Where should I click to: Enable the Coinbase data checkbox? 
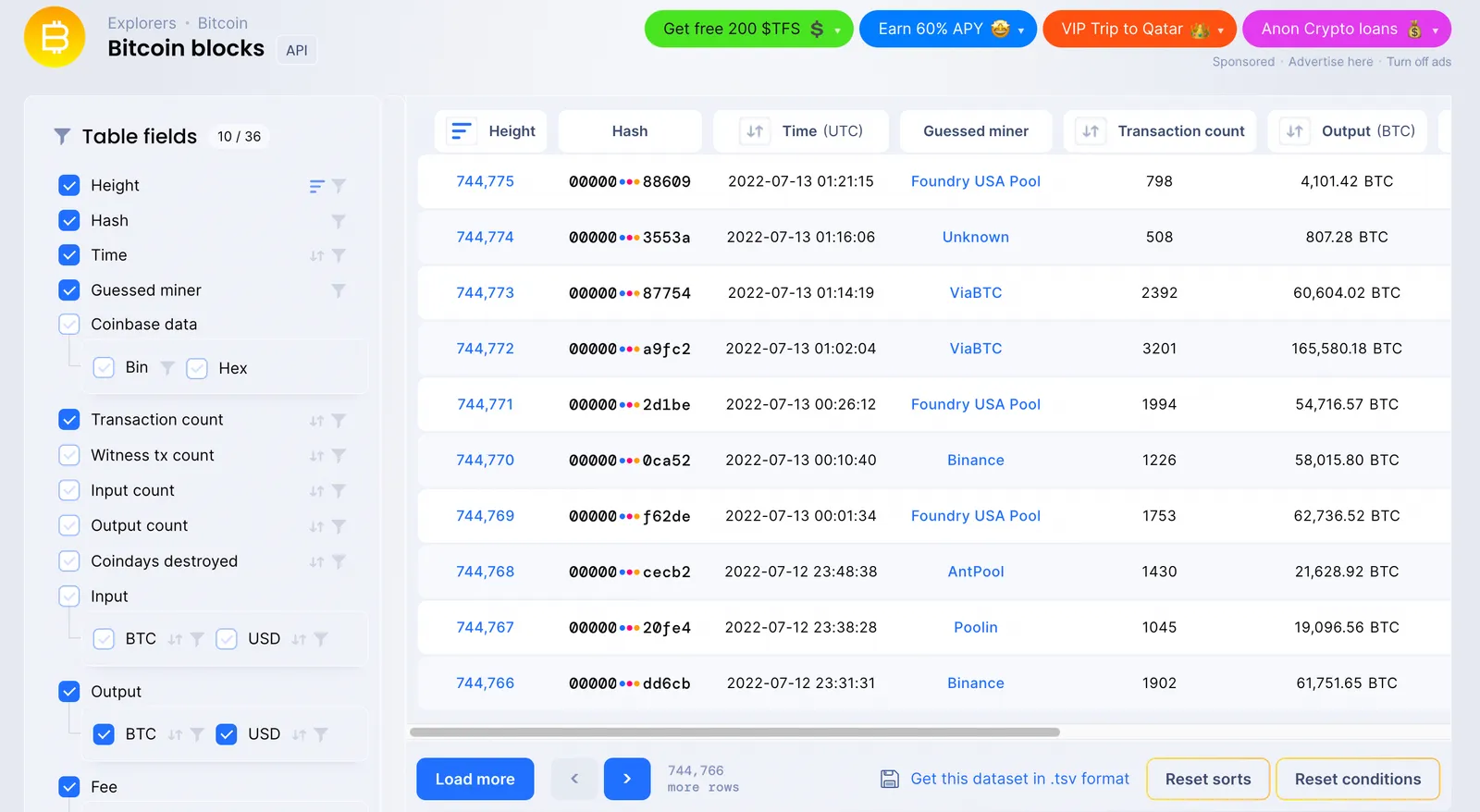coord(69,324)
